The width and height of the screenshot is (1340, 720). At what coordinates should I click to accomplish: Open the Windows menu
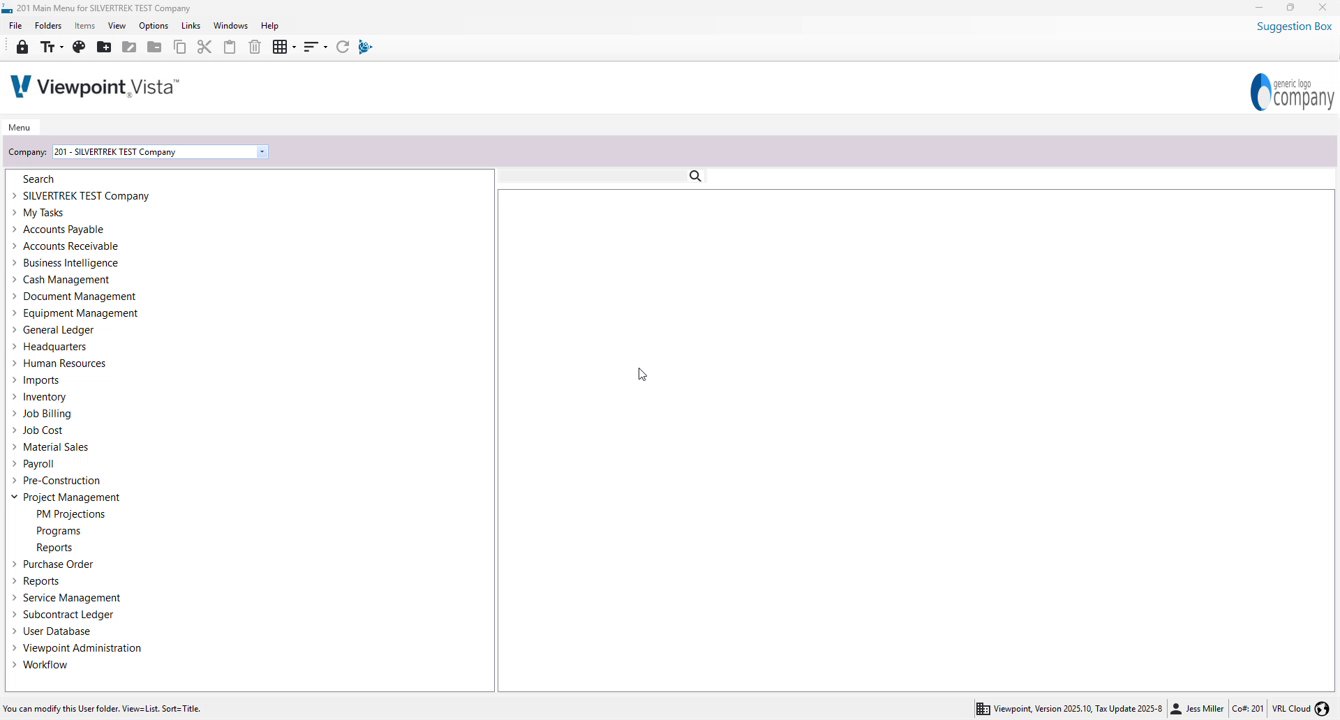point(230,26)
